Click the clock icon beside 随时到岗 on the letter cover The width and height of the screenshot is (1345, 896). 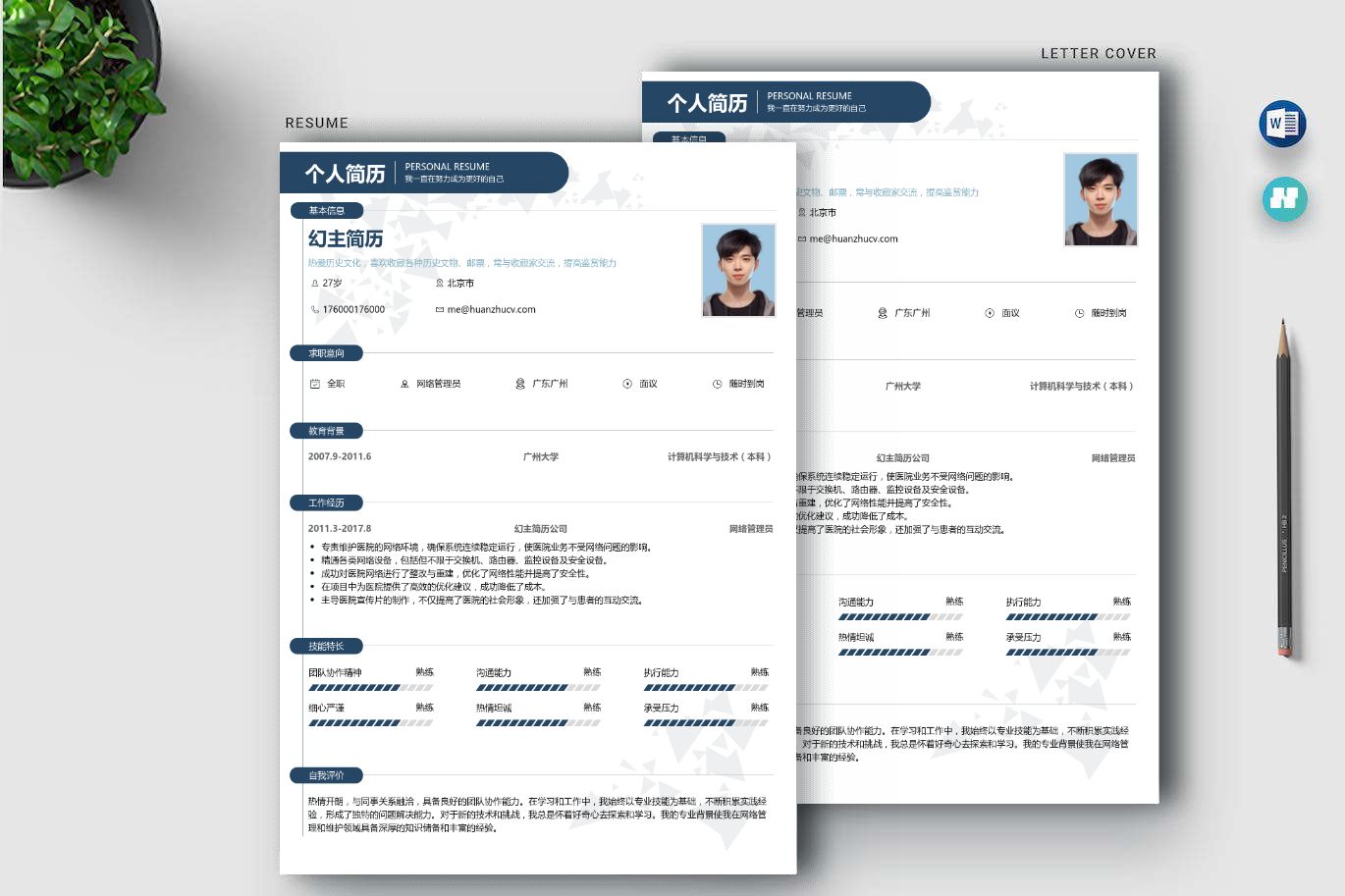[1079, 313]
